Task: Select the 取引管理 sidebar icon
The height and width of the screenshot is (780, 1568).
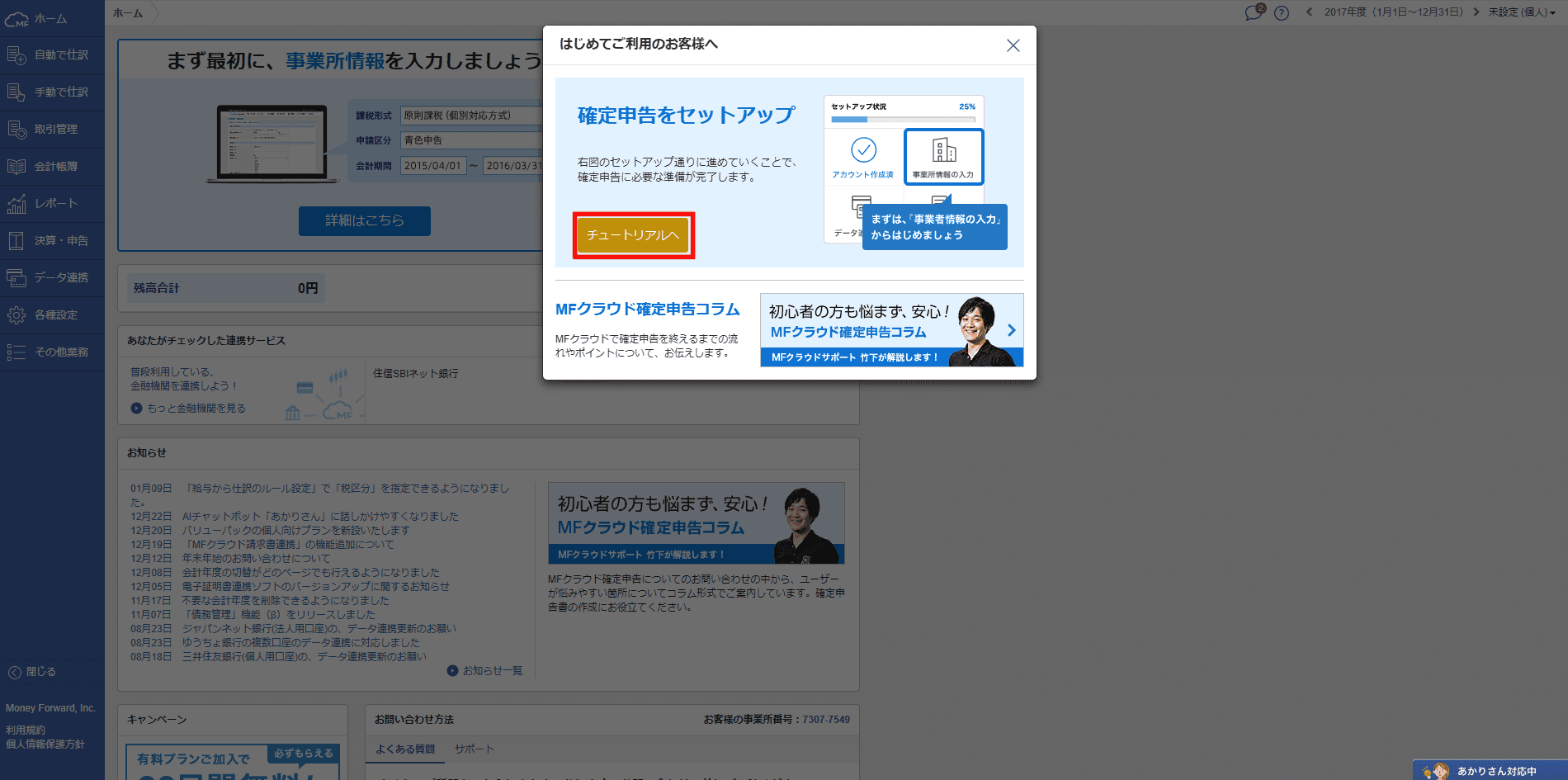Action: (17, 130)
